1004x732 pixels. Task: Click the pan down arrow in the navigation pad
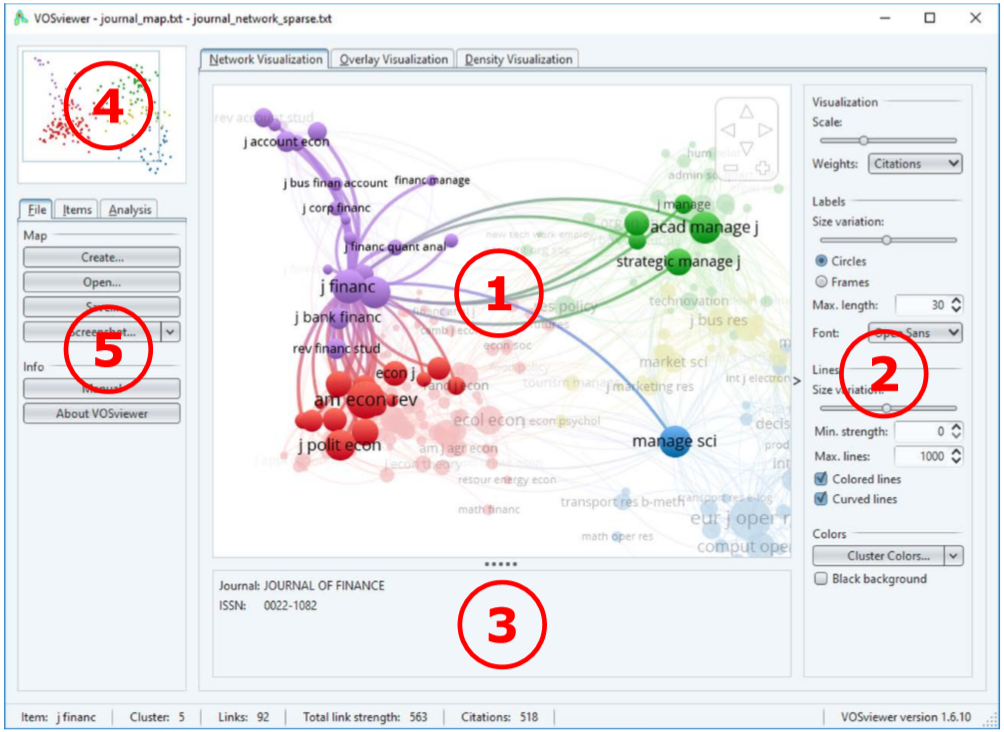pos(747,148)
